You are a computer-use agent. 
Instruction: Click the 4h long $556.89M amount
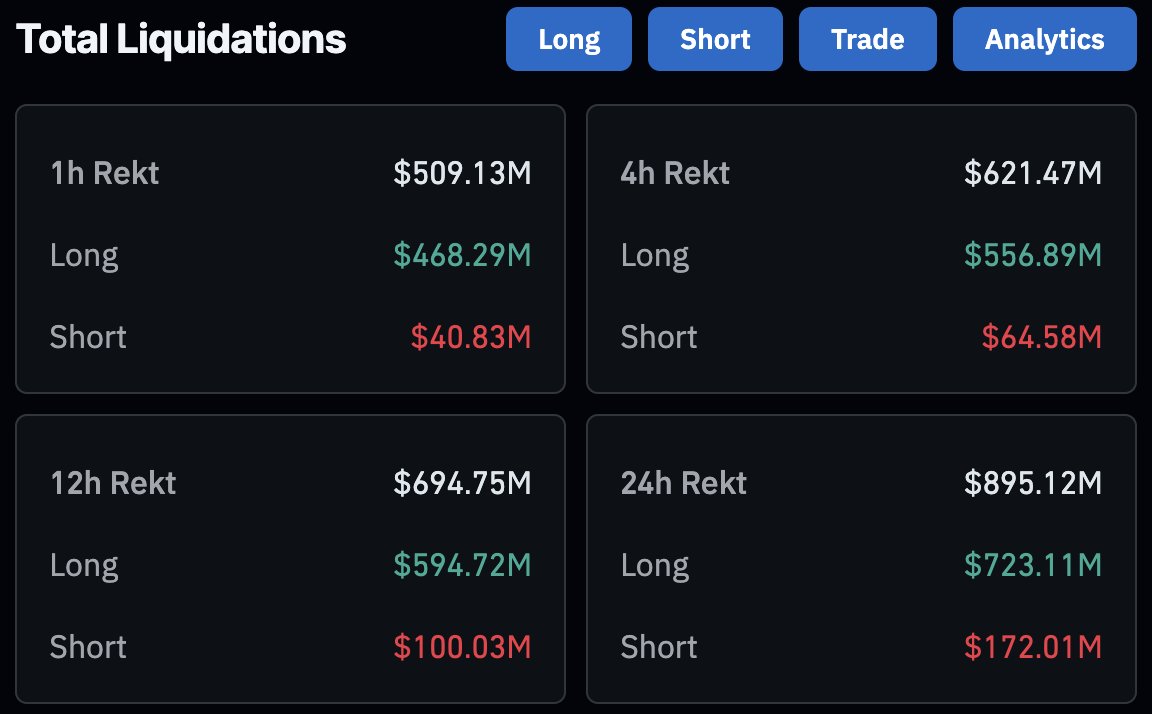[1033, 255]
